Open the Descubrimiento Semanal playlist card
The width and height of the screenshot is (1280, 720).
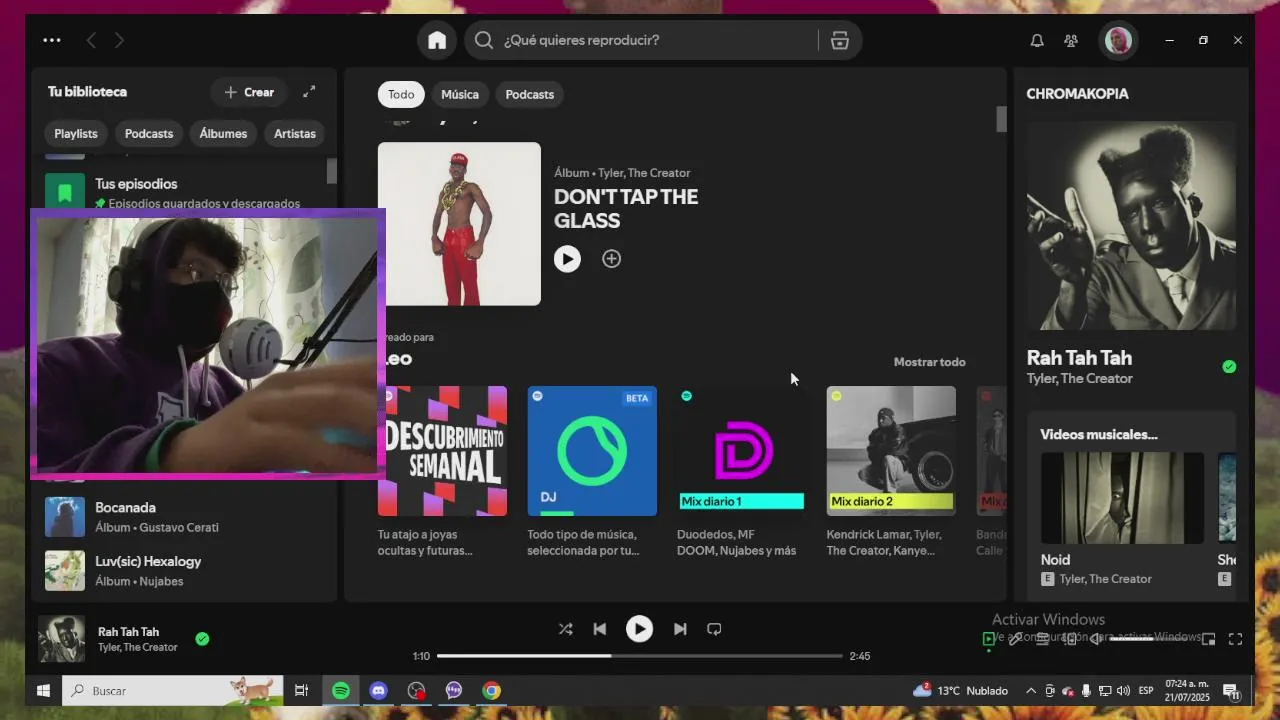(442, 451)
